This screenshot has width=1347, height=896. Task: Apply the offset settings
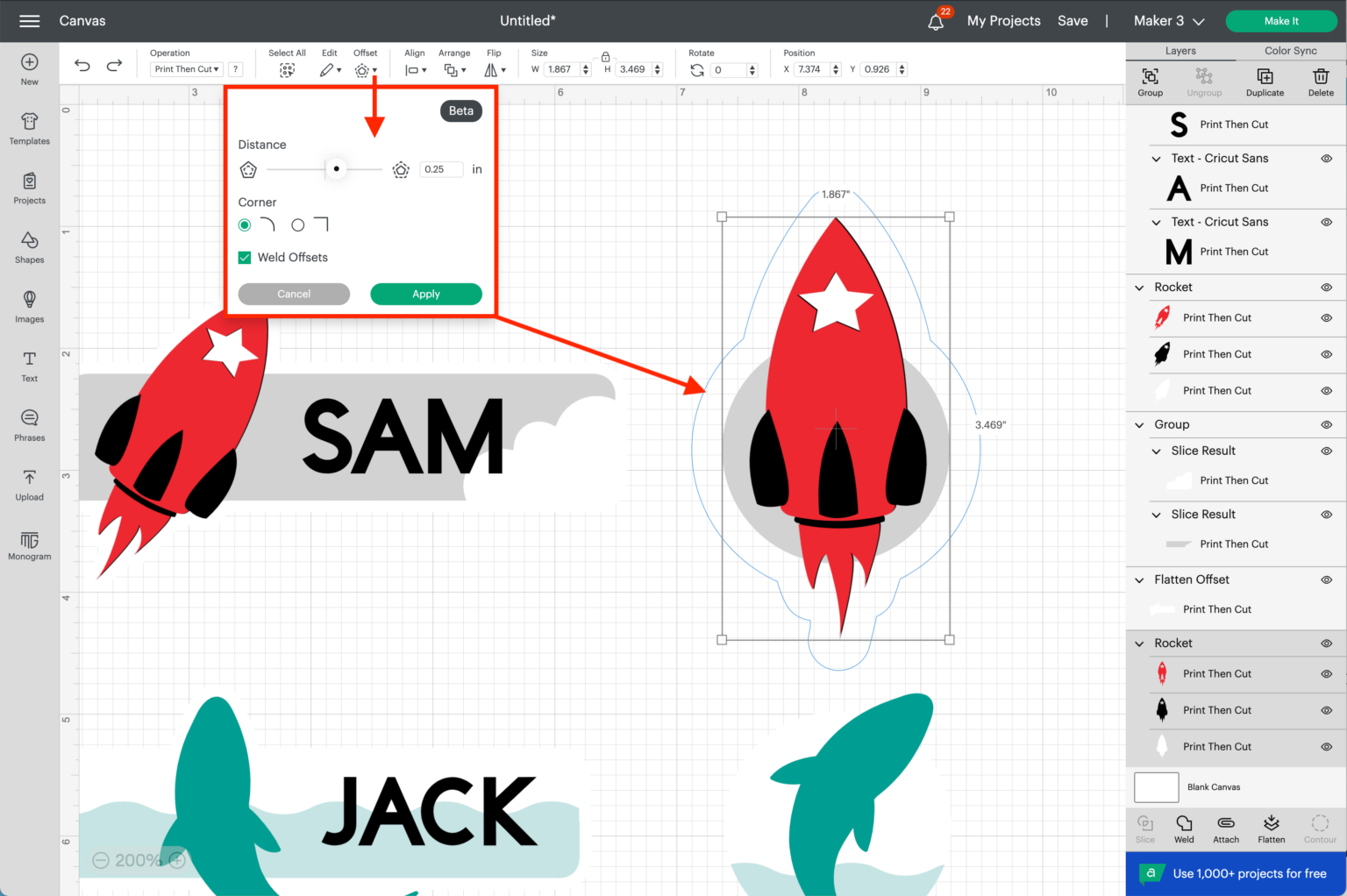tap(426, 295)
